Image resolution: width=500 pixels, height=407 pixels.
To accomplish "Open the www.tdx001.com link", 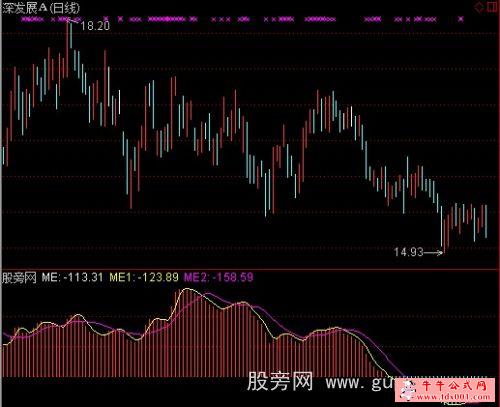I will (453, 397).
